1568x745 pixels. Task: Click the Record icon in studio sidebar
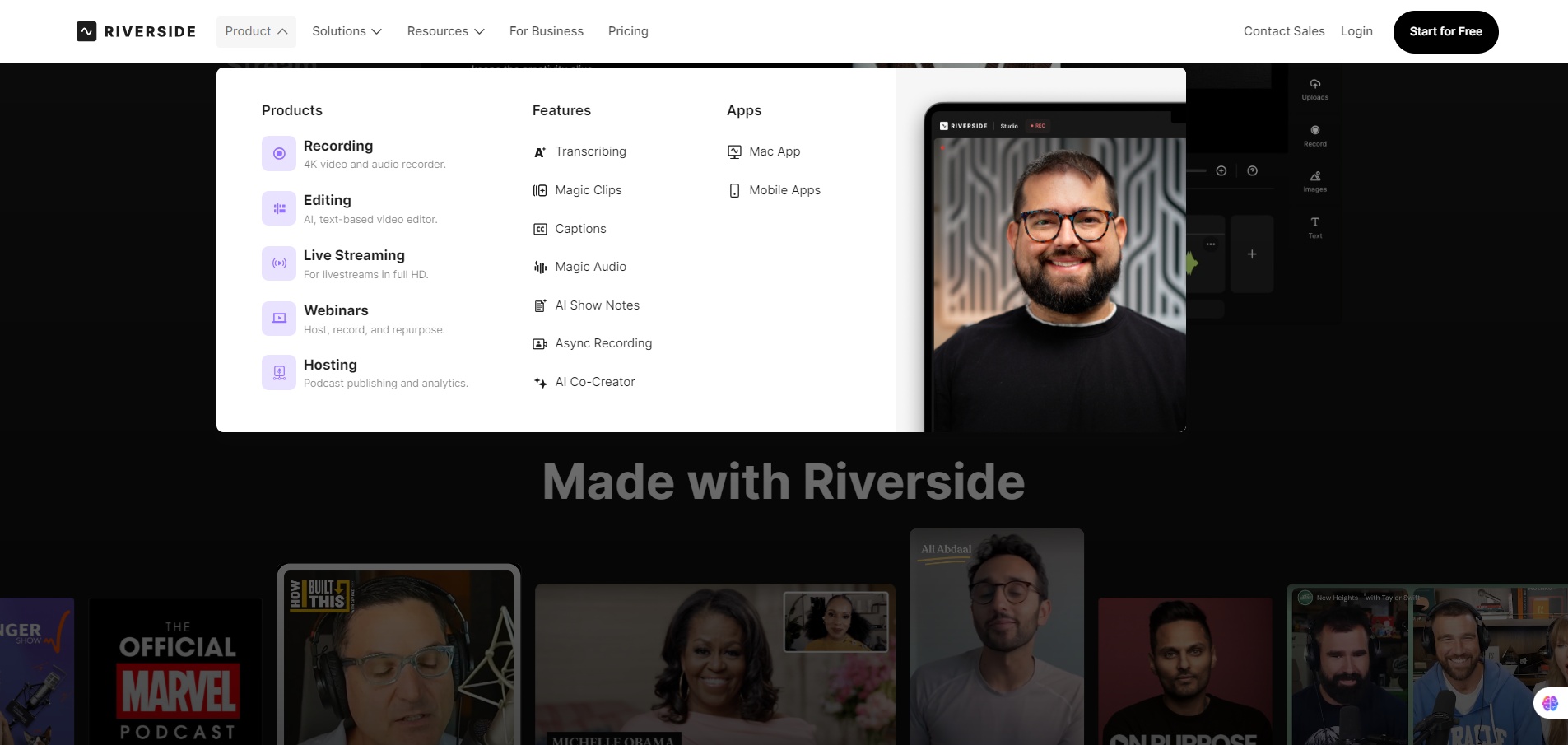point(1315,130)
